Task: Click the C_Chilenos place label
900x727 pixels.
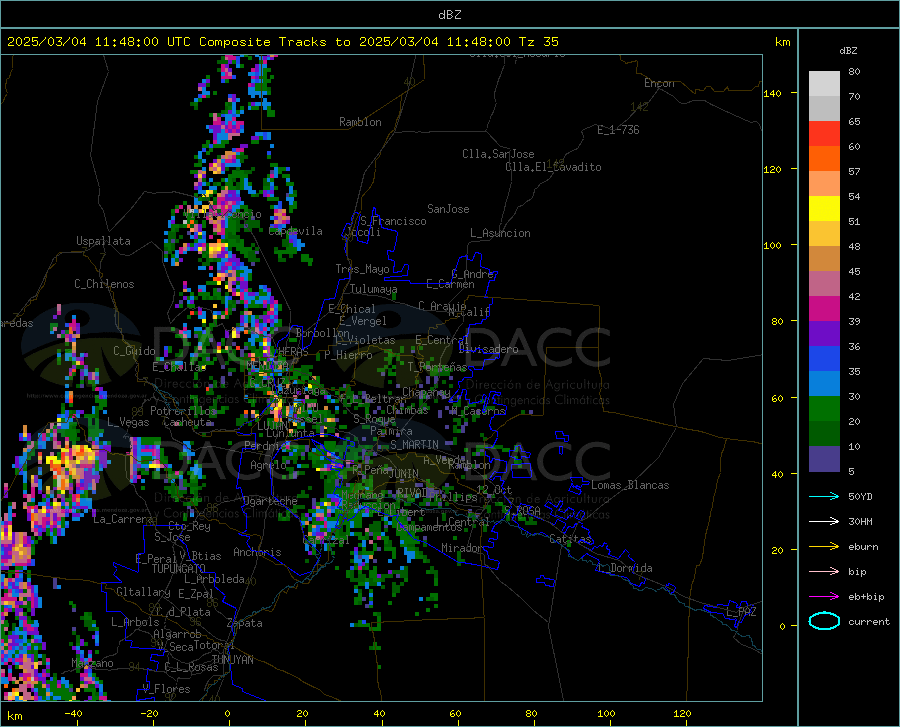Action: coord(104,284)
